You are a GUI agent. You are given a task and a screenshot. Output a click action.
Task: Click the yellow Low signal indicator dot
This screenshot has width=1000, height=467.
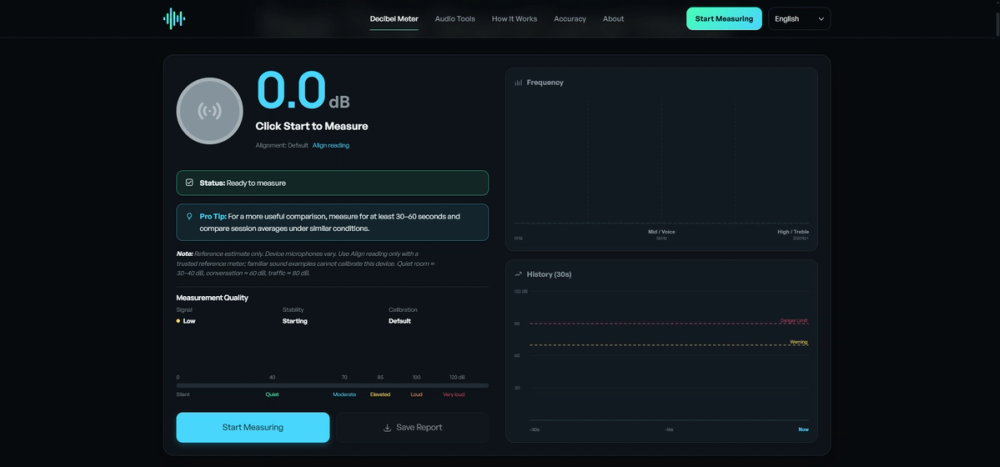178,321
